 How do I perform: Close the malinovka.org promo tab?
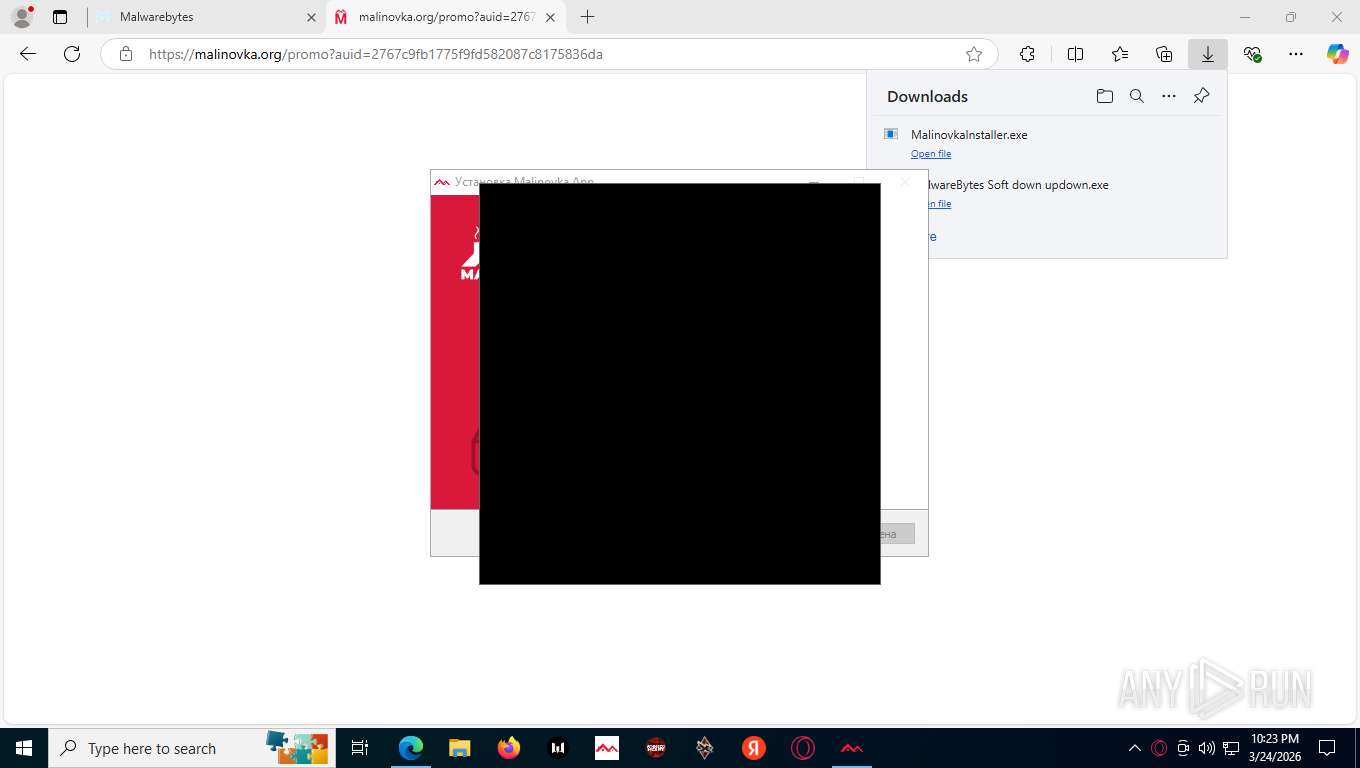(551, 17)
